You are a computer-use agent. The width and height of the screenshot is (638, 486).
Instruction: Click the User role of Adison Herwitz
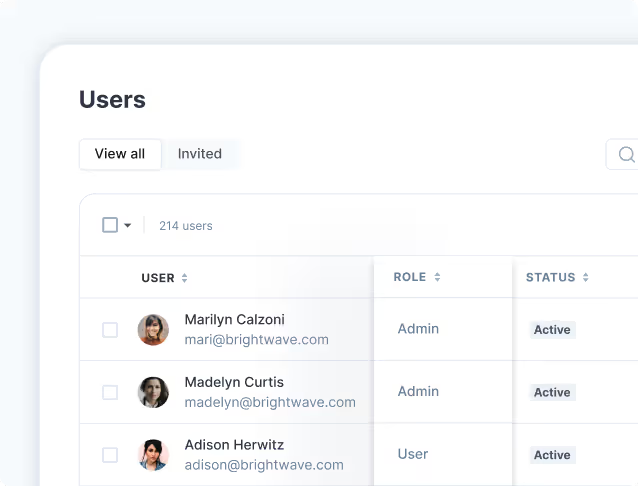413,454
